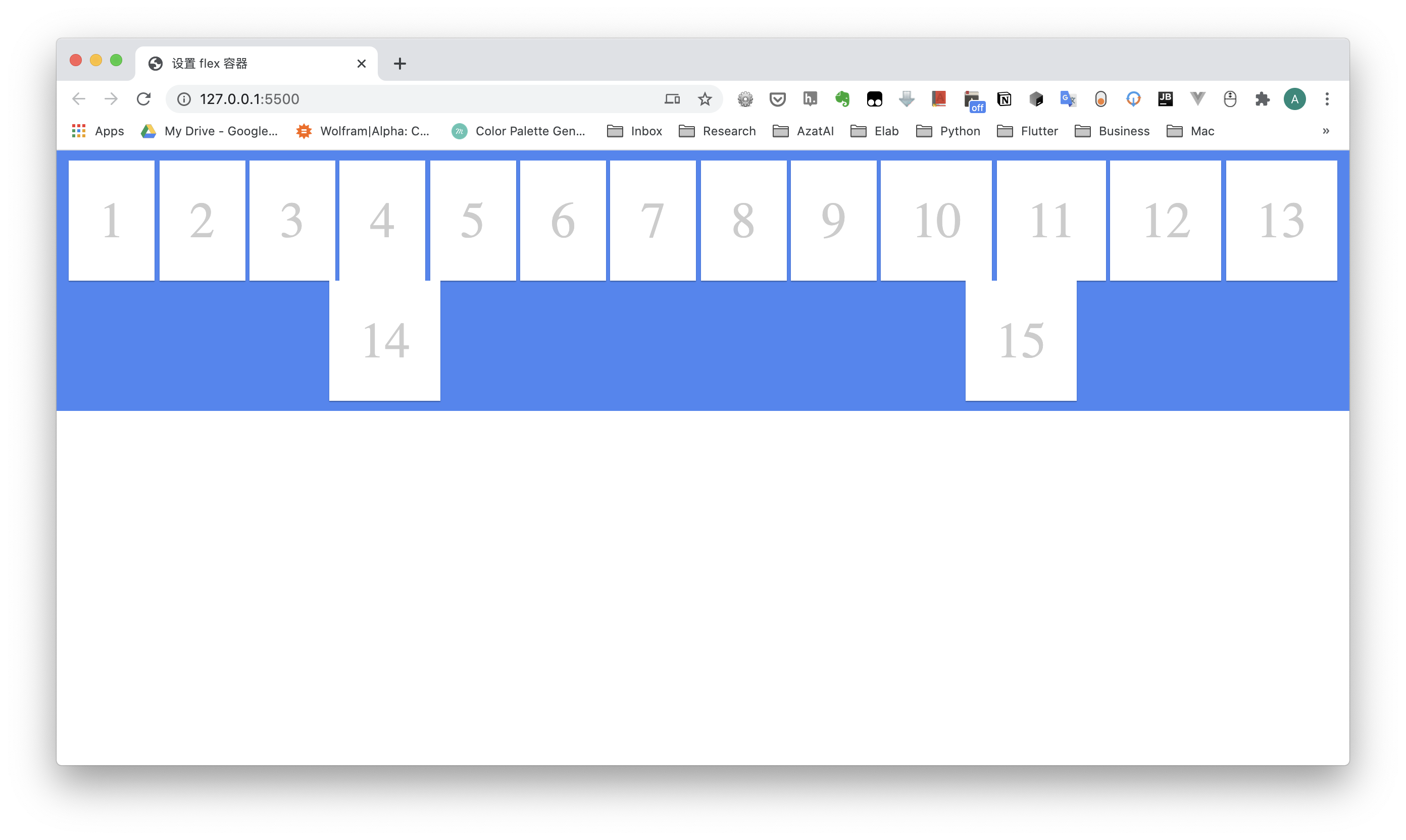Click the bookmark star icon
This screenshot has width=1406, height=840.
[705, 99]
